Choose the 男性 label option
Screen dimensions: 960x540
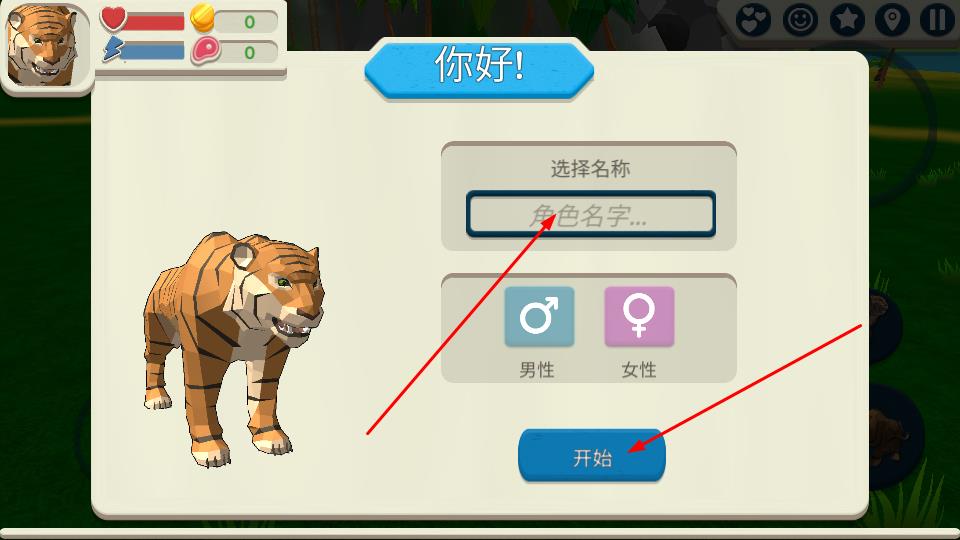click(x=537, y=370)
